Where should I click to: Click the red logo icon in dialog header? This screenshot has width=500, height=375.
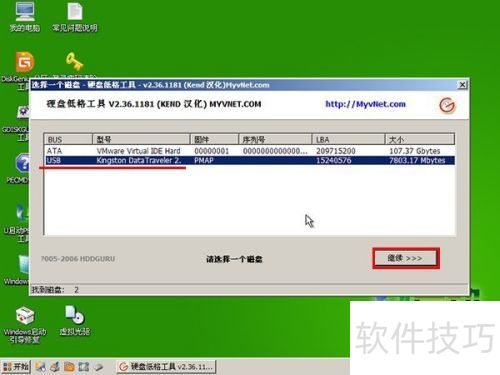coord(447,105)
